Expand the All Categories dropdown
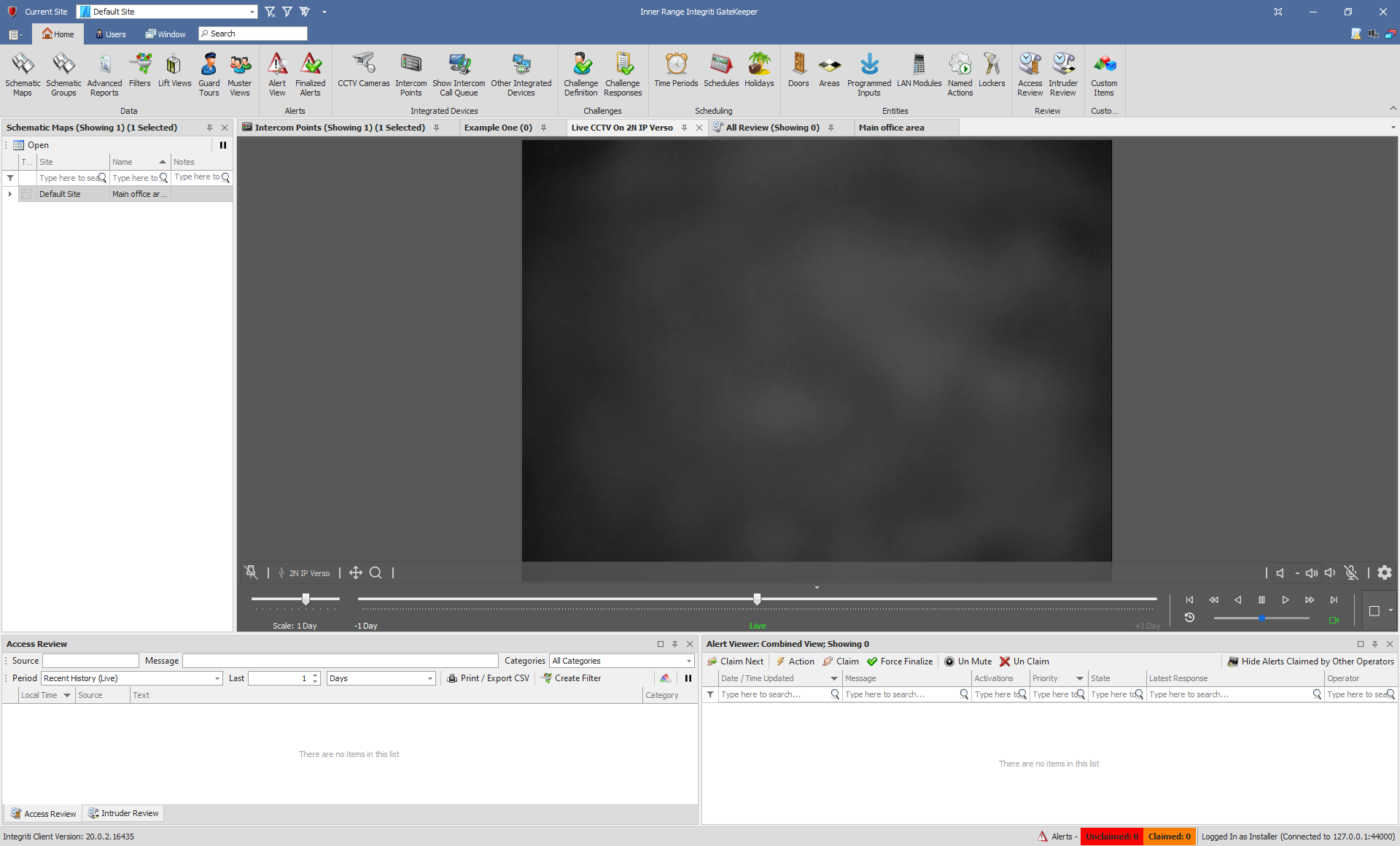Screen dimensions: 1400x846 [688, 661]
